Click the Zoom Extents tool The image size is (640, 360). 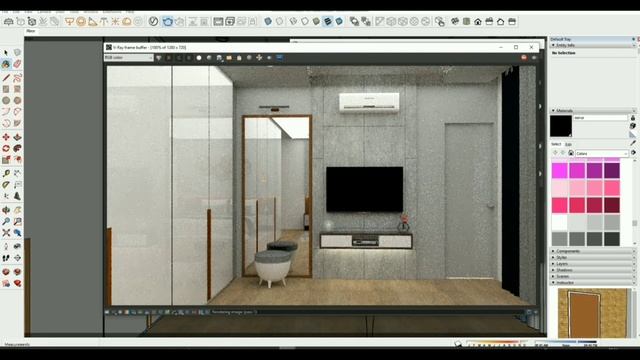(x=6, y=233)
